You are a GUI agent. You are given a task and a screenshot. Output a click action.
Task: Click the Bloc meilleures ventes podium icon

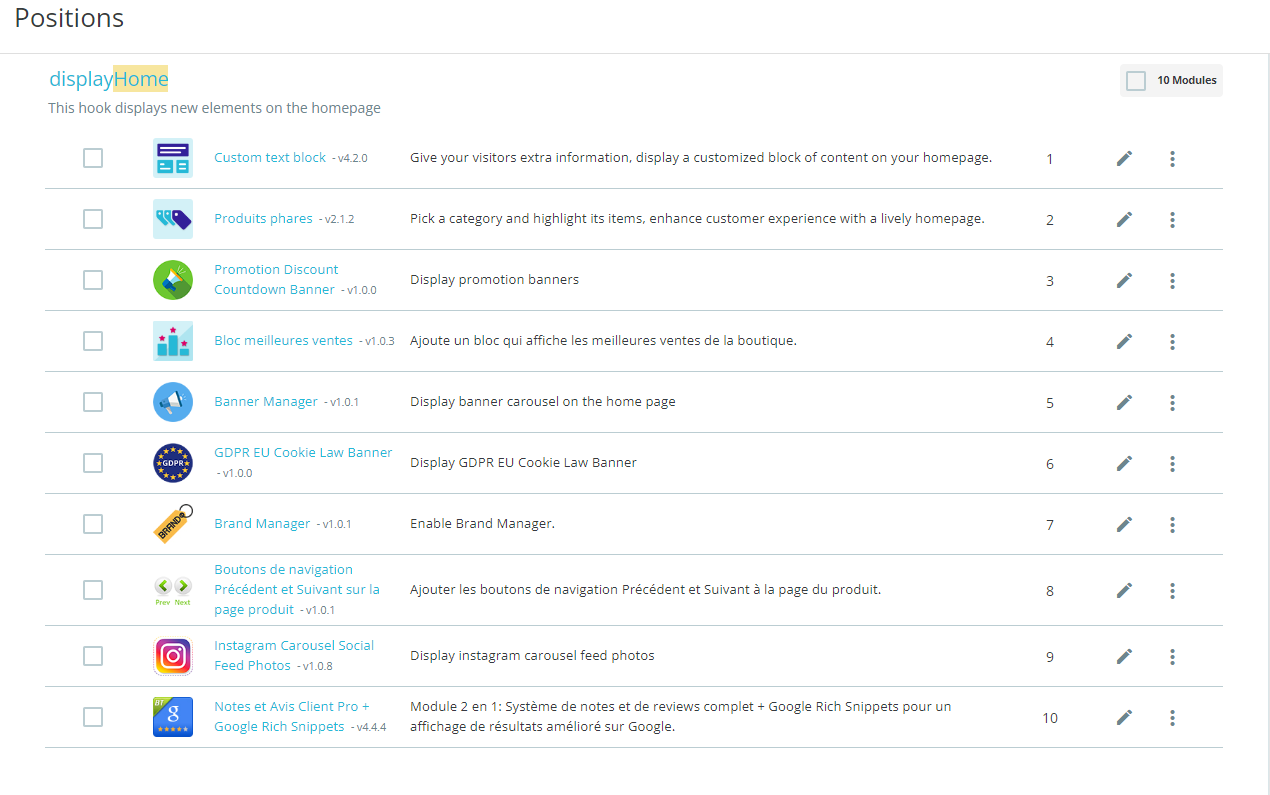[x=173, y=341]
